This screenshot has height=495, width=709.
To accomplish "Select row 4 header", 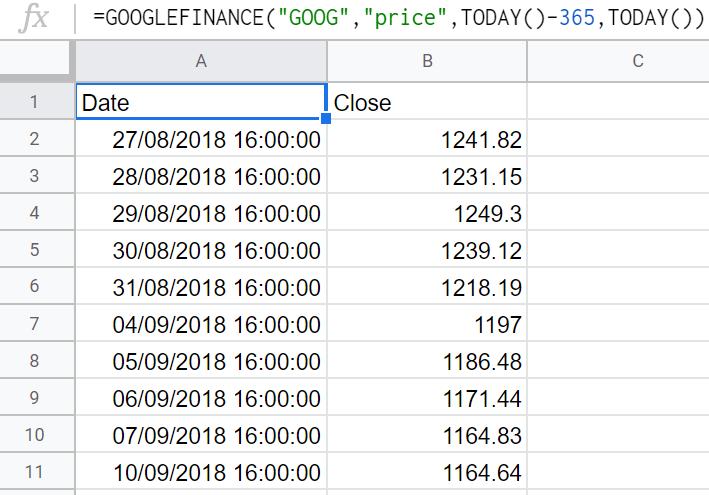I will tap(35, 212).
